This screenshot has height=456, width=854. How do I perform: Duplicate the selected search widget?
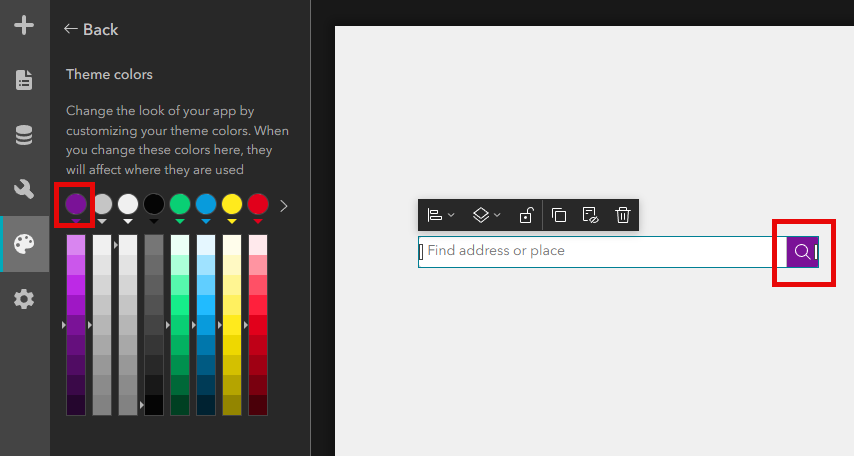tap(559, 215)
